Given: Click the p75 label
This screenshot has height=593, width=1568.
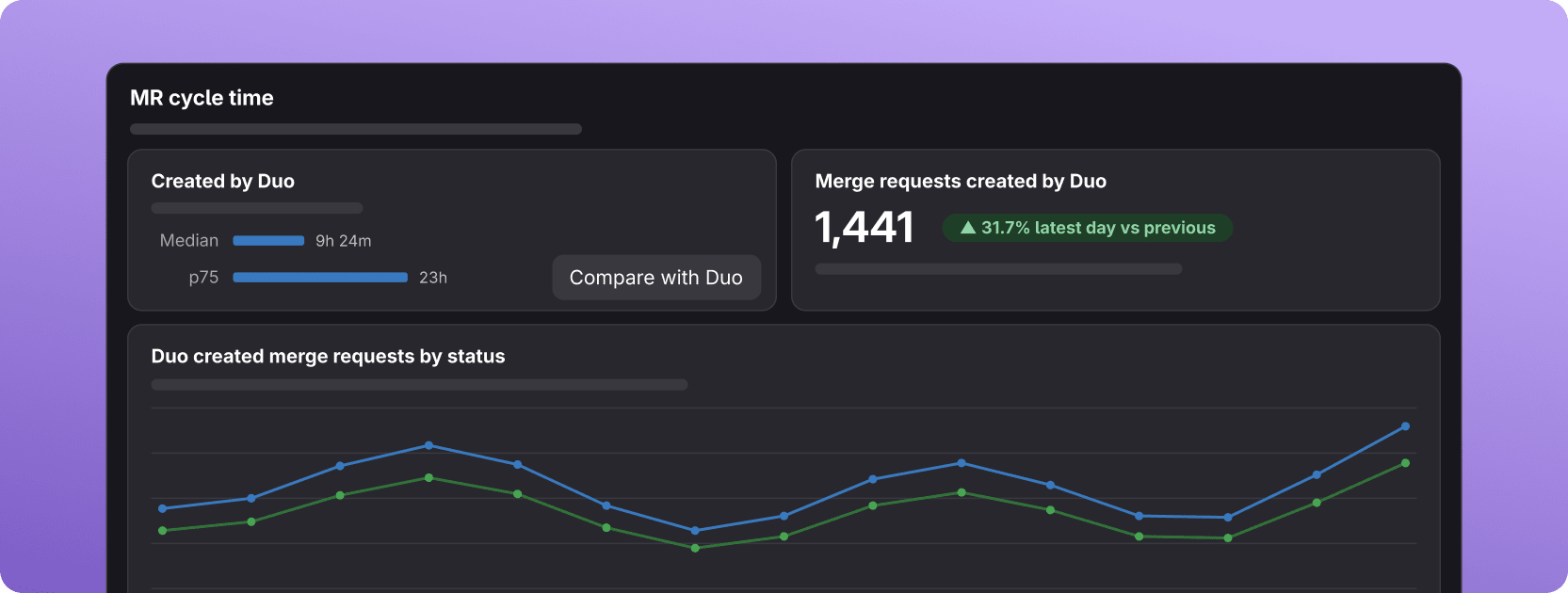Looking at the screenshot, I should [203, 278].
